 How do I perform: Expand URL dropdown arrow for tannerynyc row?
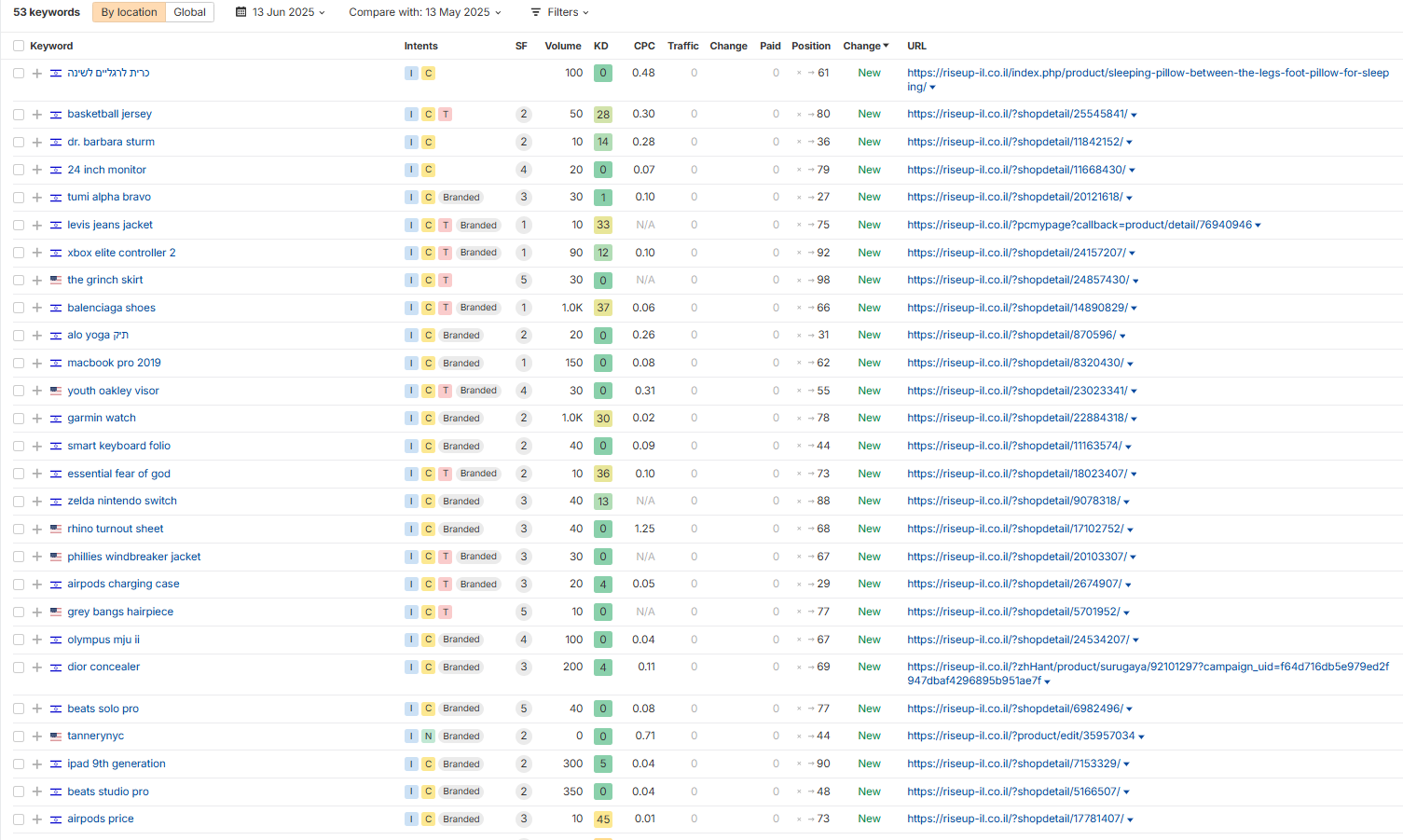(1141, 737)
